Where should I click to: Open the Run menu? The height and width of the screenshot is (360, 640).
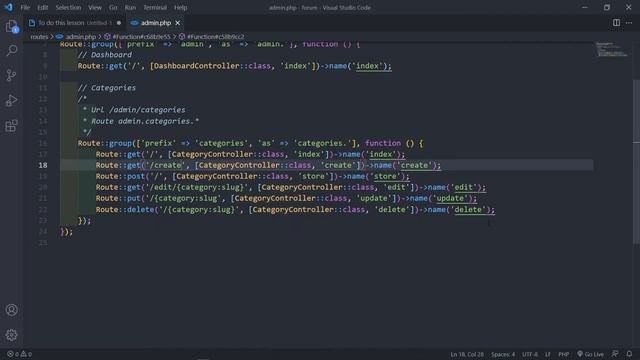coord(130,7)
